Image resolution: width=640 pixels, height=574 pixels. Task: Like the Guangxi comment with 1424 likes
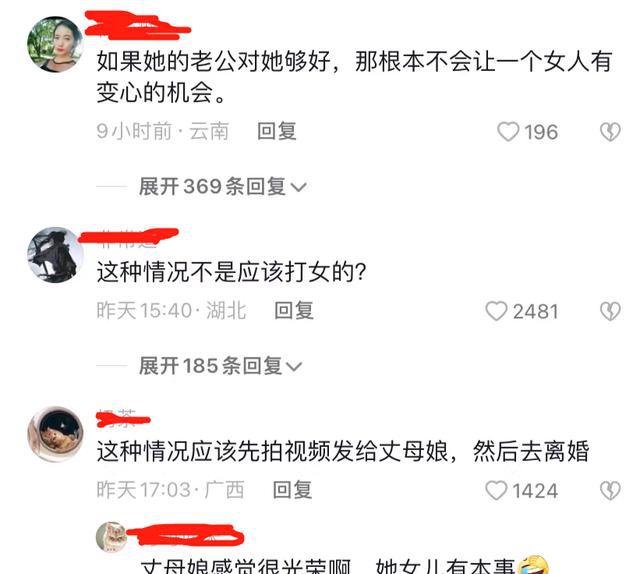(496, 490)
